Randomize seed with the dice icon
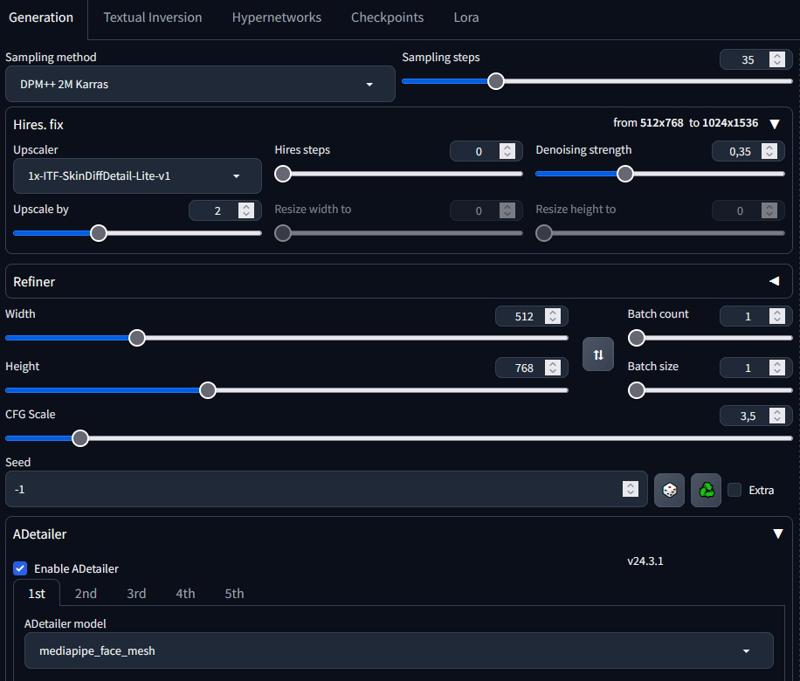800x681 pixels. 669,490
